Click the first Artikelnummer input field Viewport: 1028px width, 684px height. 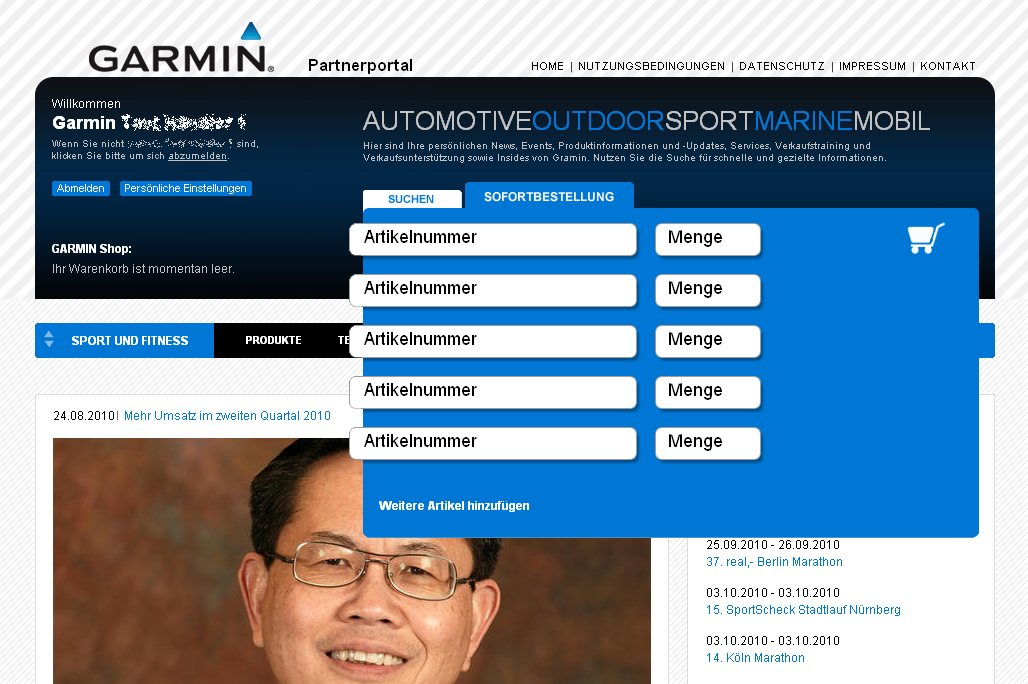pyautogui.click(x=493, y=239)
